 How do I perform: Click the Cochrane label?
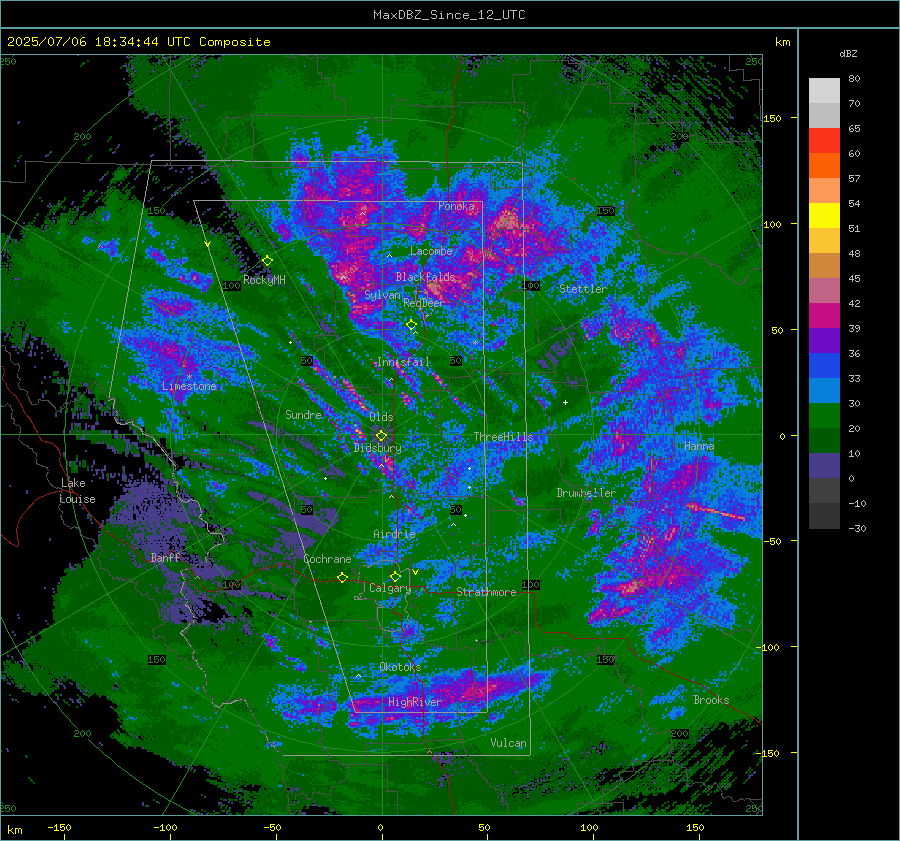click(327, 559)
